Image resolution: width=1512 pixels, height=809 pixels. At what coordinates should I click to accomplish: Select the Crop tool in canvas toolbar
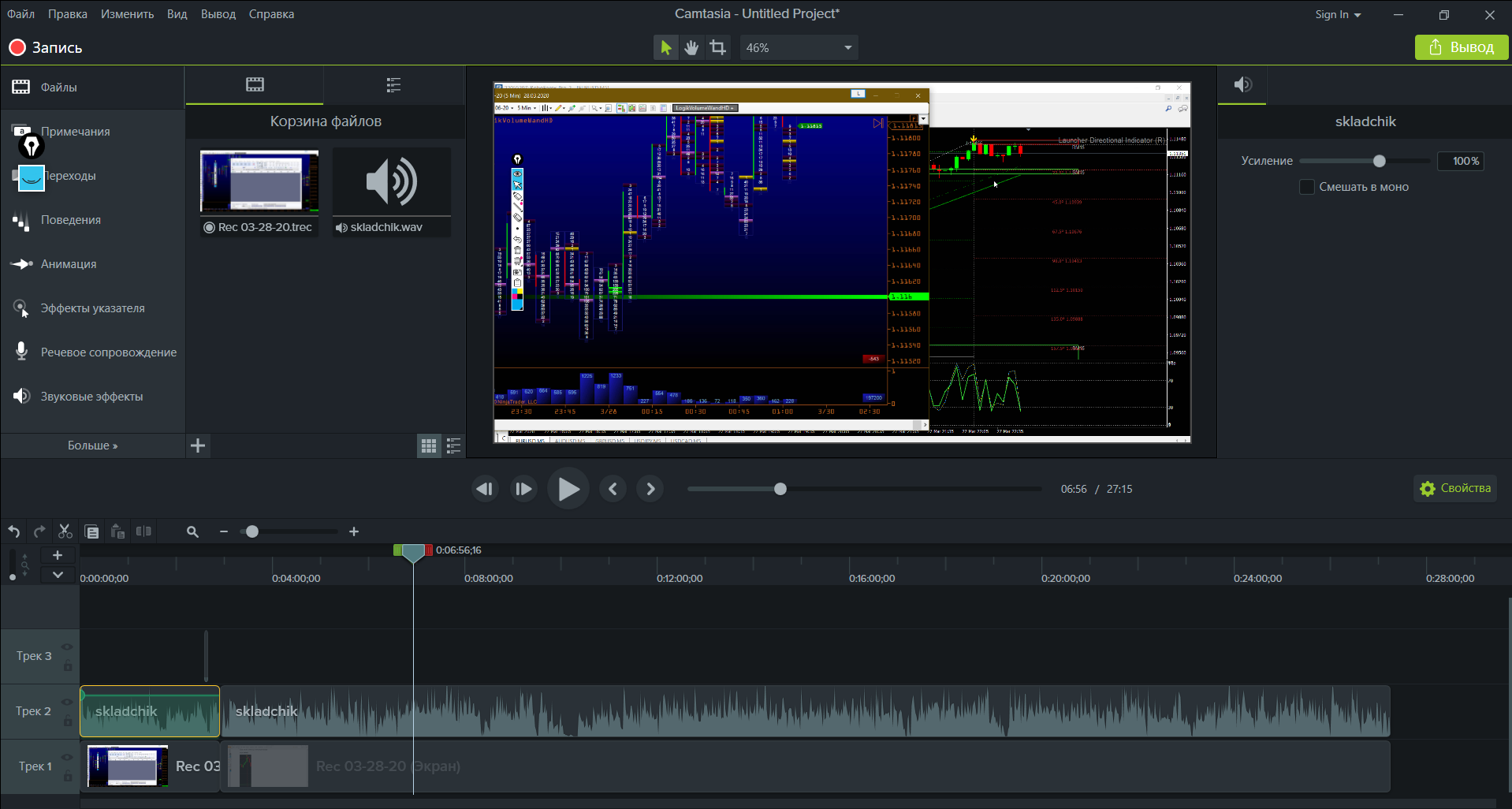pos(717,47)
